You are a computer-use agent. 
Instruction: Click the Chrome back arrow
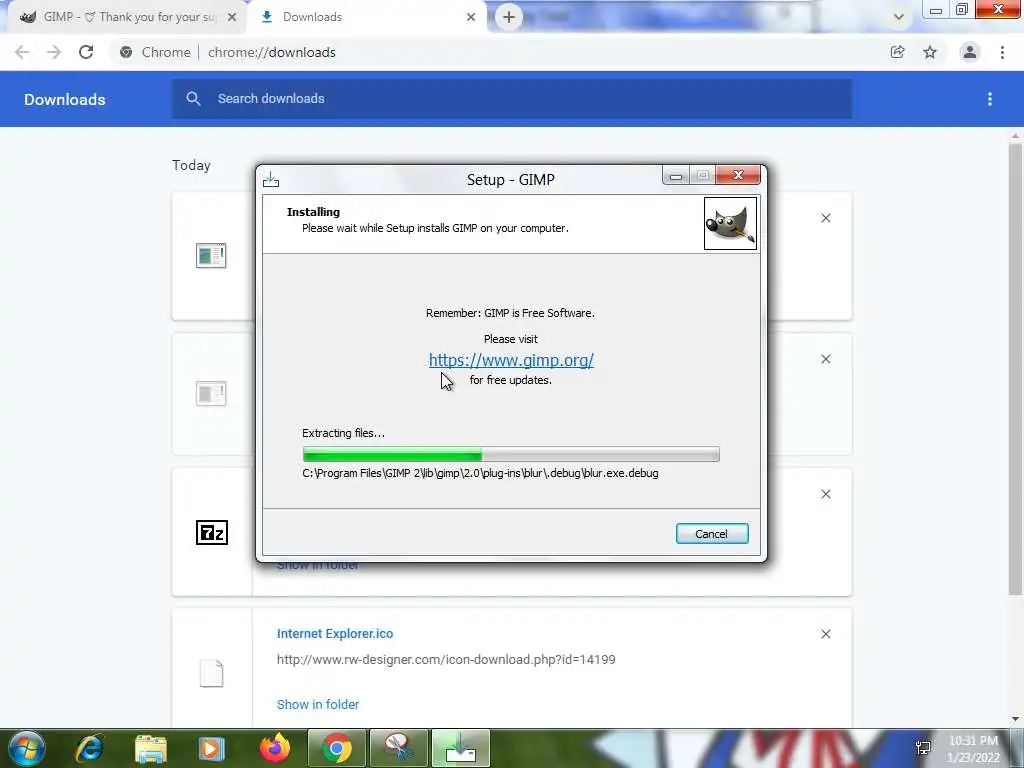coord(22,52)
